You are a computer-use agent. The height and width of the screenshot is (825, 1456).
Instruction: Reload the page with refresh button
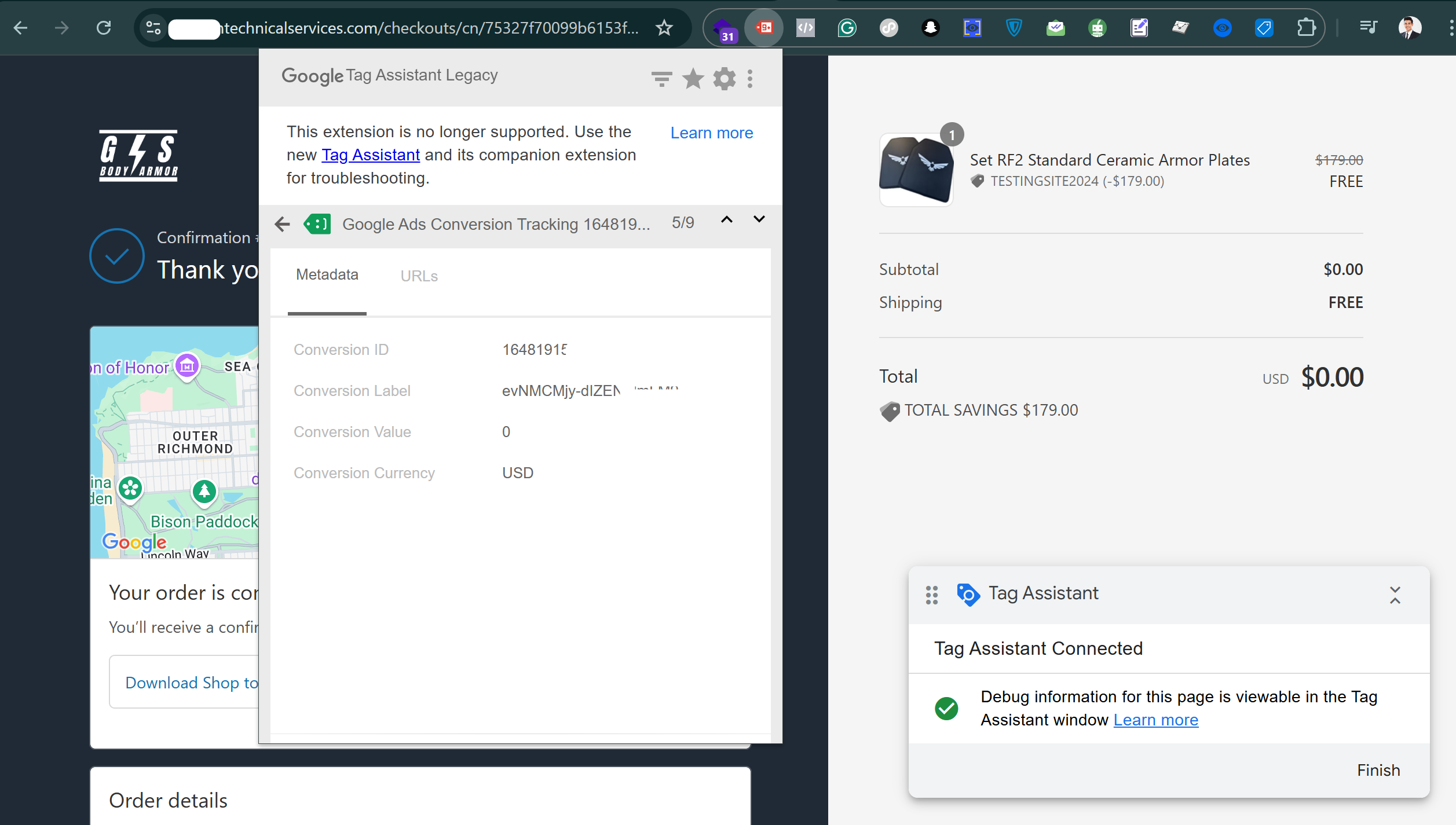coord(104,28)
